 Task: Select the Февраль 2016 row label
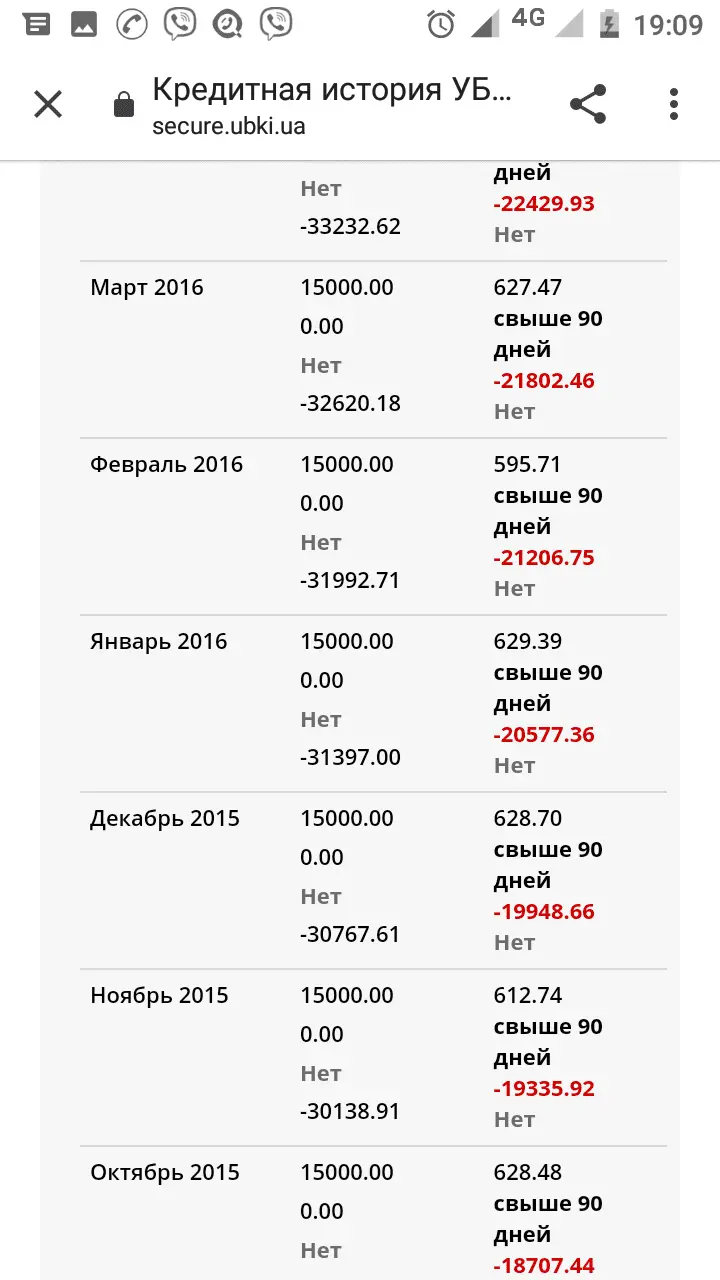167,465
